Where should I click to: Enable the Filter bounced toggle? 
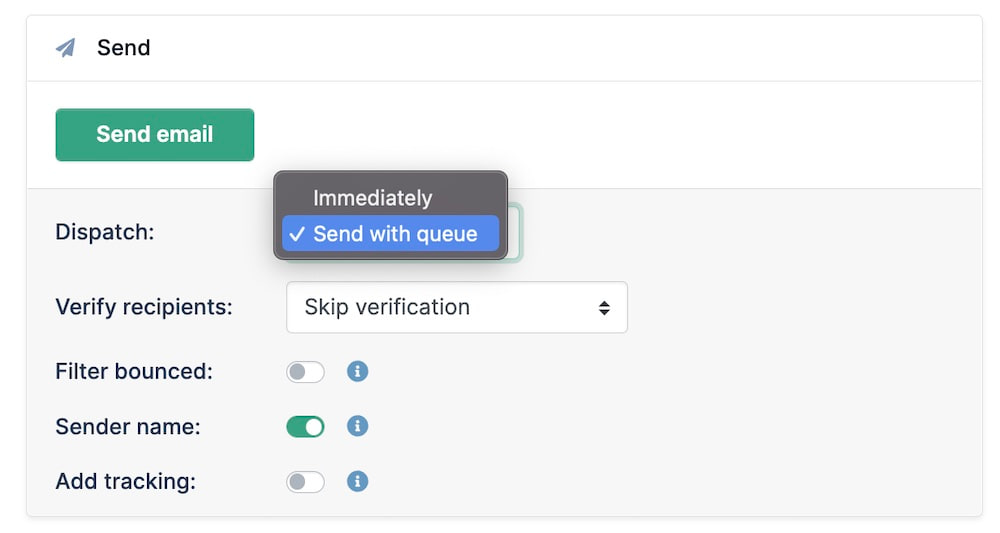305,372
